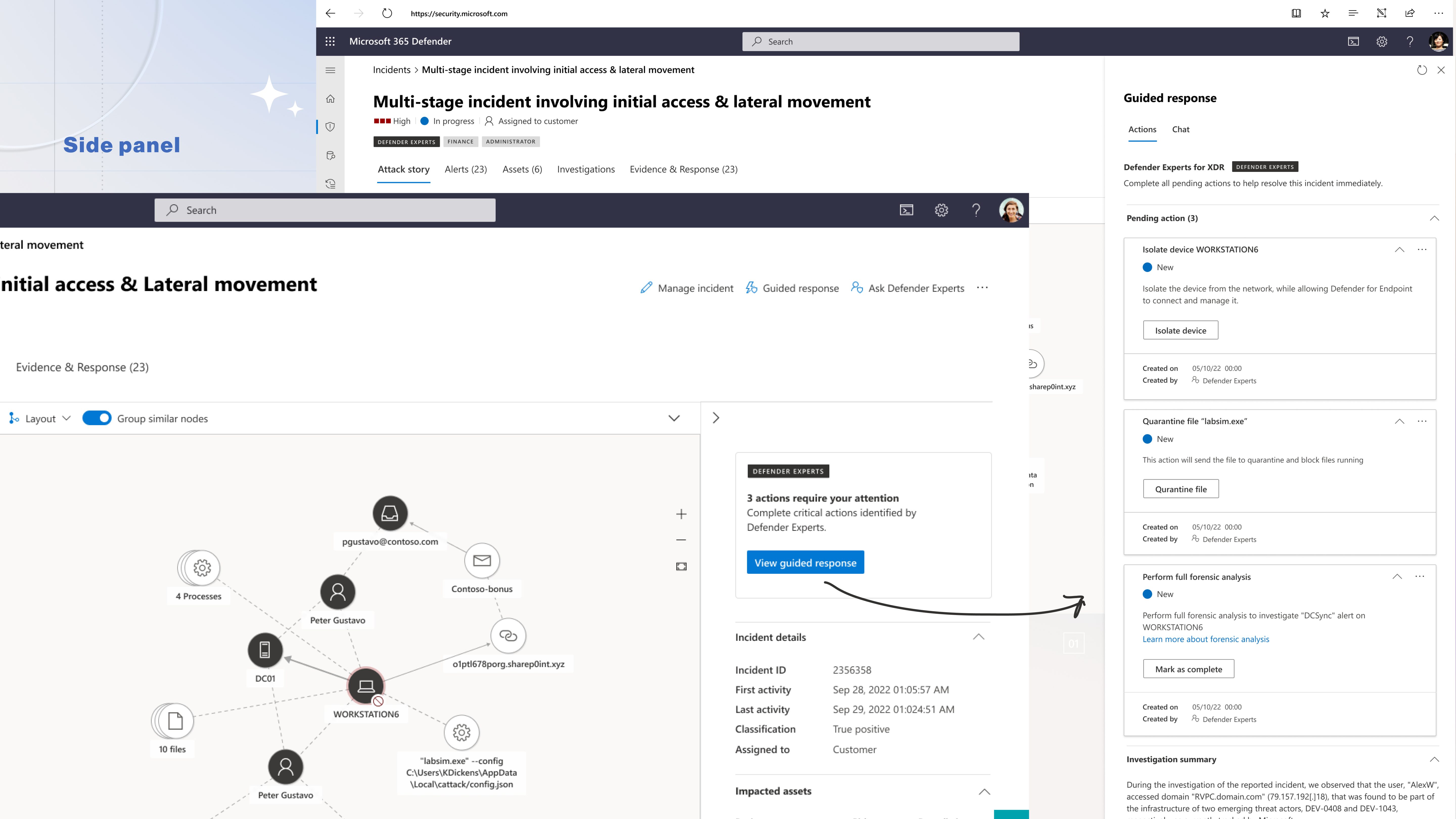This screenshot has height=819, width=1456.
Task: Collapse the Pending action (3) section
Action: pos(1434,218)
